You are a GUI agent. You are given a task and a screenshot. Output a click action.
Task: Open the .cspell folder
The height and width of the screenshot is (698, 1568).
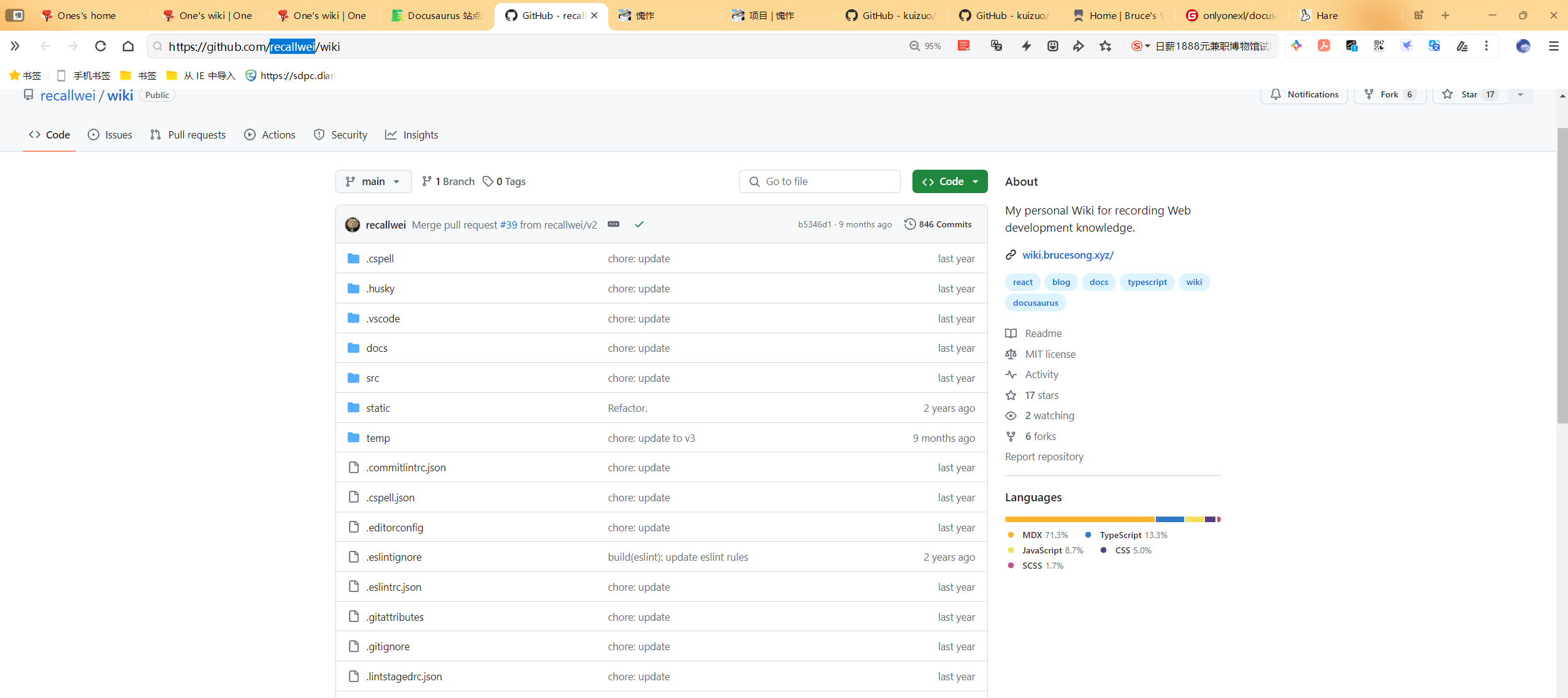point(380,259)
